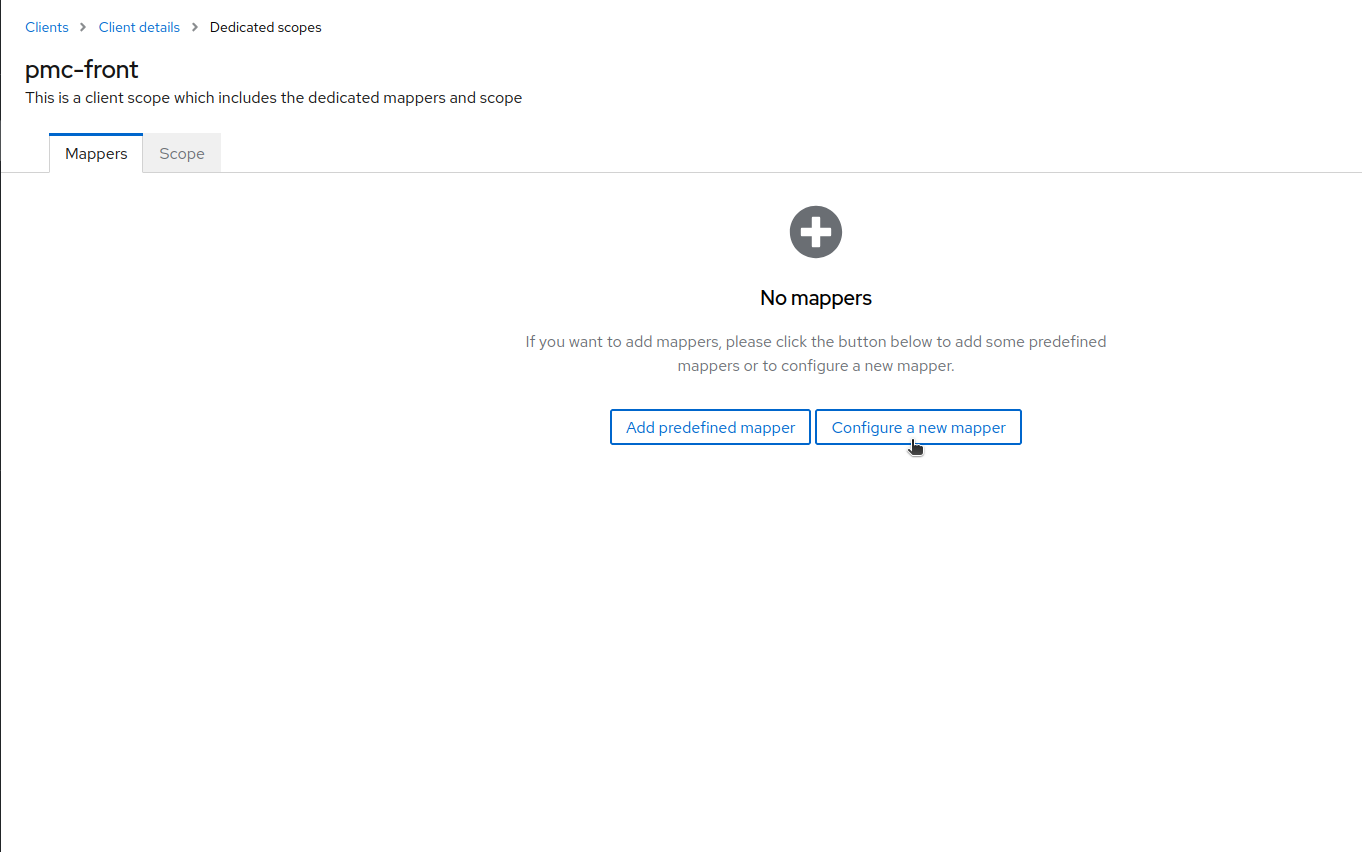Click the line starting "If you want to add mappers"

pos(815,342)
